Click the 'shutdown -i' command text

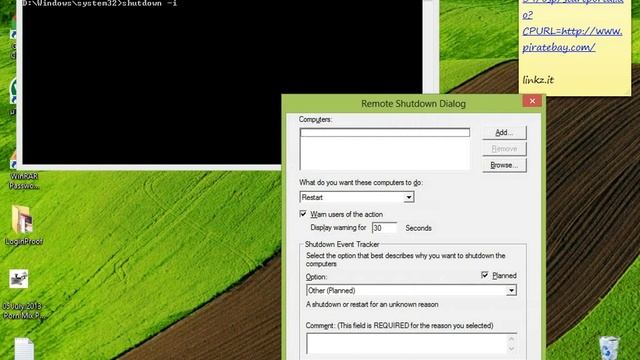click(149, 3)
